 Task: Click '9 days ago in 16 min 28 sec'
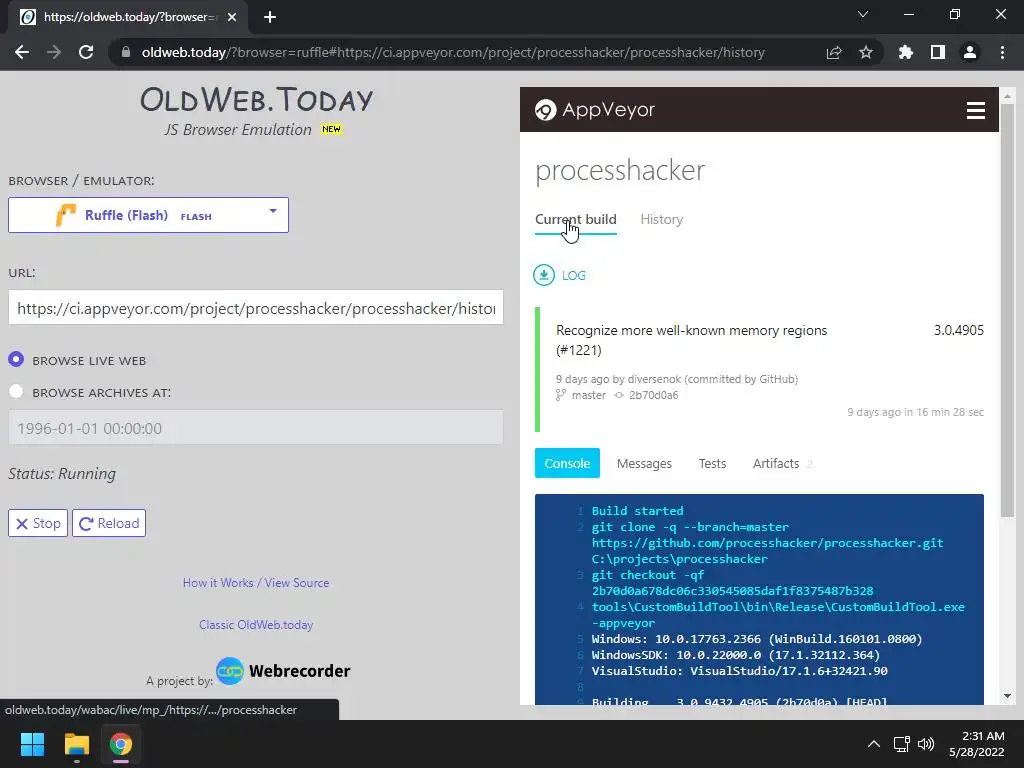915,412
